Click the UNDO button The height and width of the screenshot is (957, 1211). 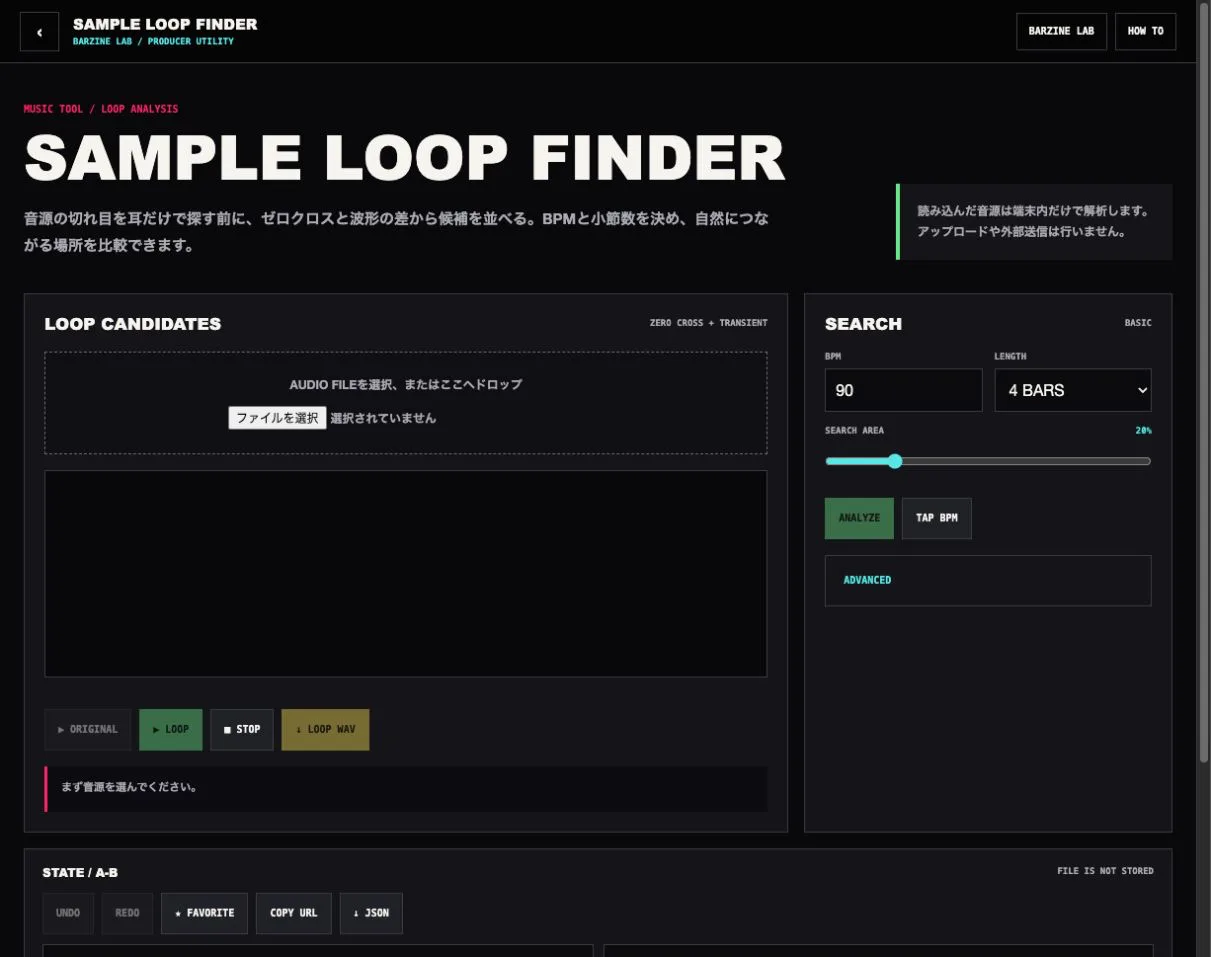68,913
